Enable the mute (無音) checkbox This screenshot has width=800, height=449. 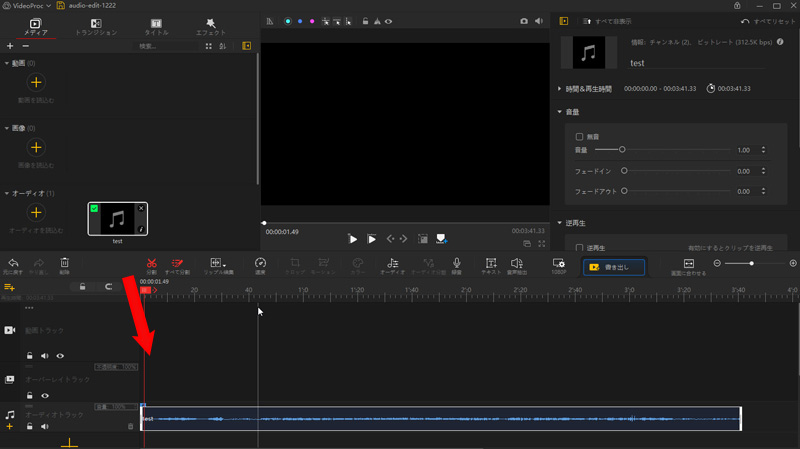click(580, 136)
